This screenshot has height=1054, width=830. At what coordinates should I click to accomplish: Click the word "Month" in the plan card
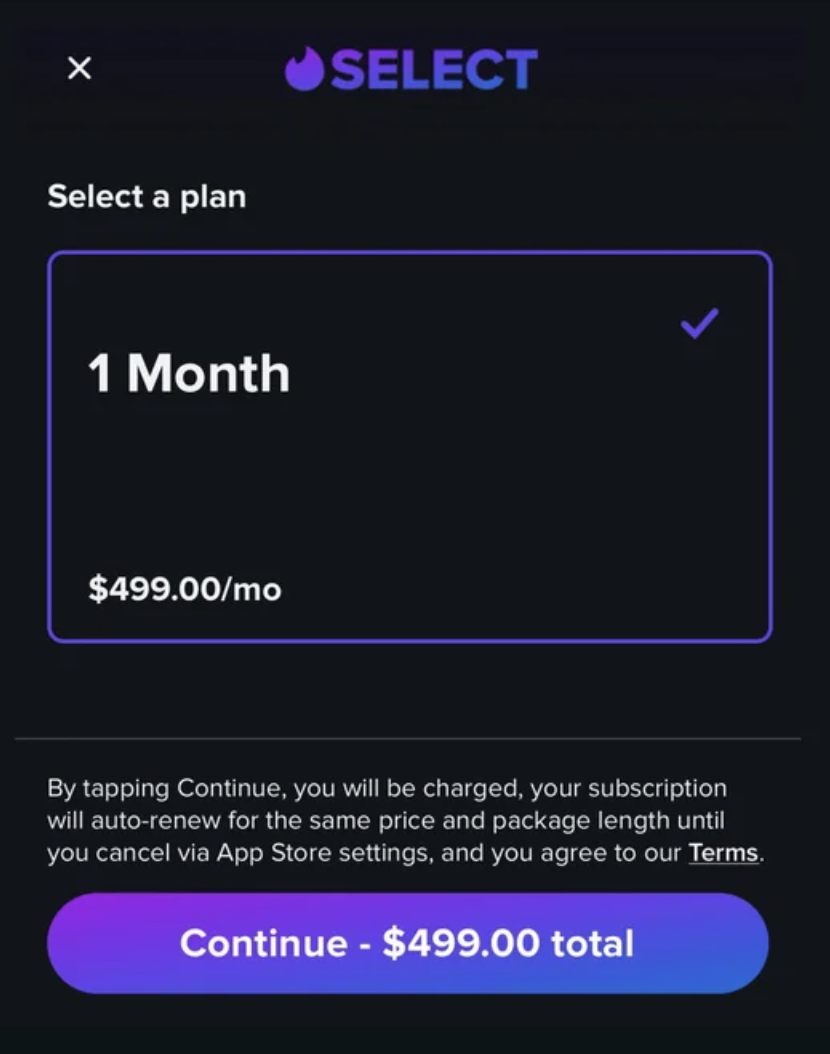coord(208,374)
